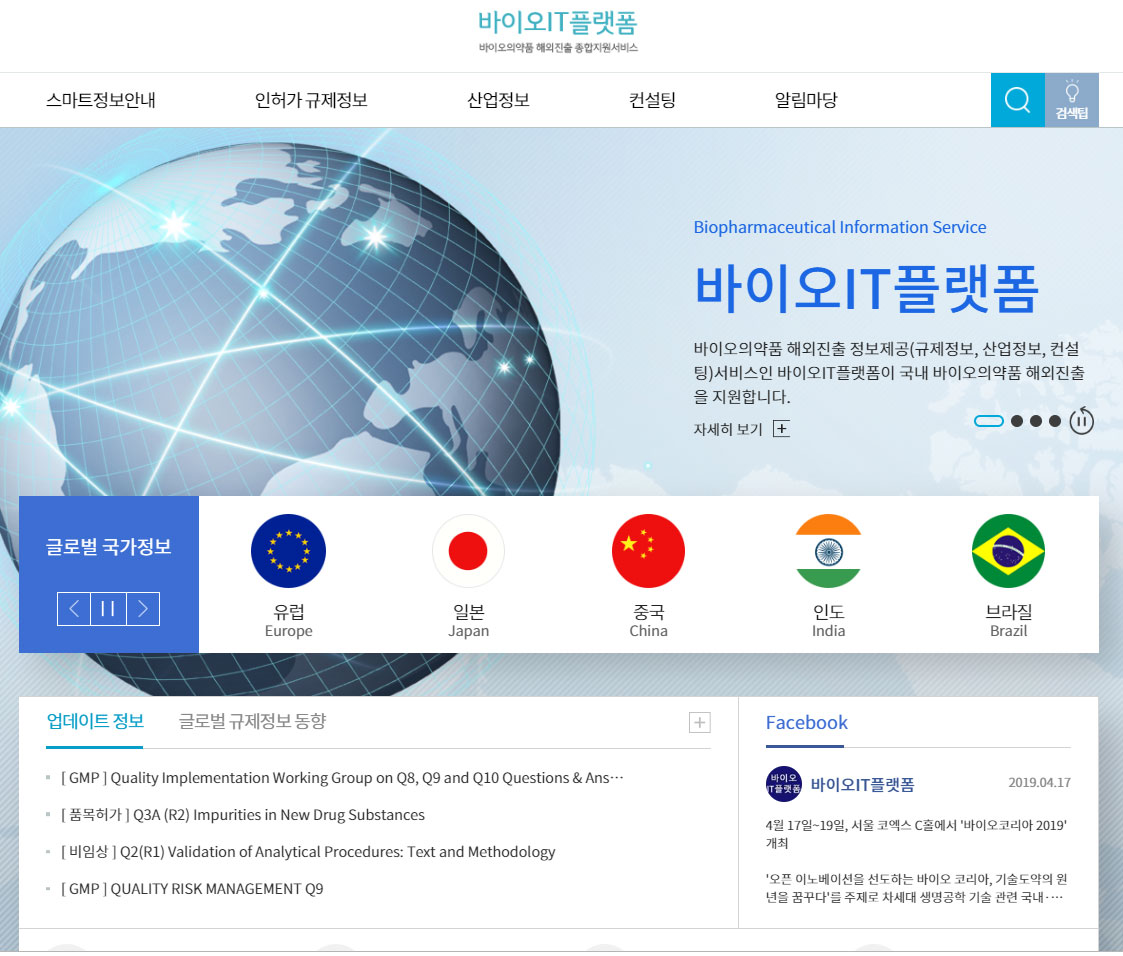The width and height of the screenshot is (1123, 956).
Task: Open QUALITY RISK MANAGEMENT Q9 link
Action: (216, 889)
